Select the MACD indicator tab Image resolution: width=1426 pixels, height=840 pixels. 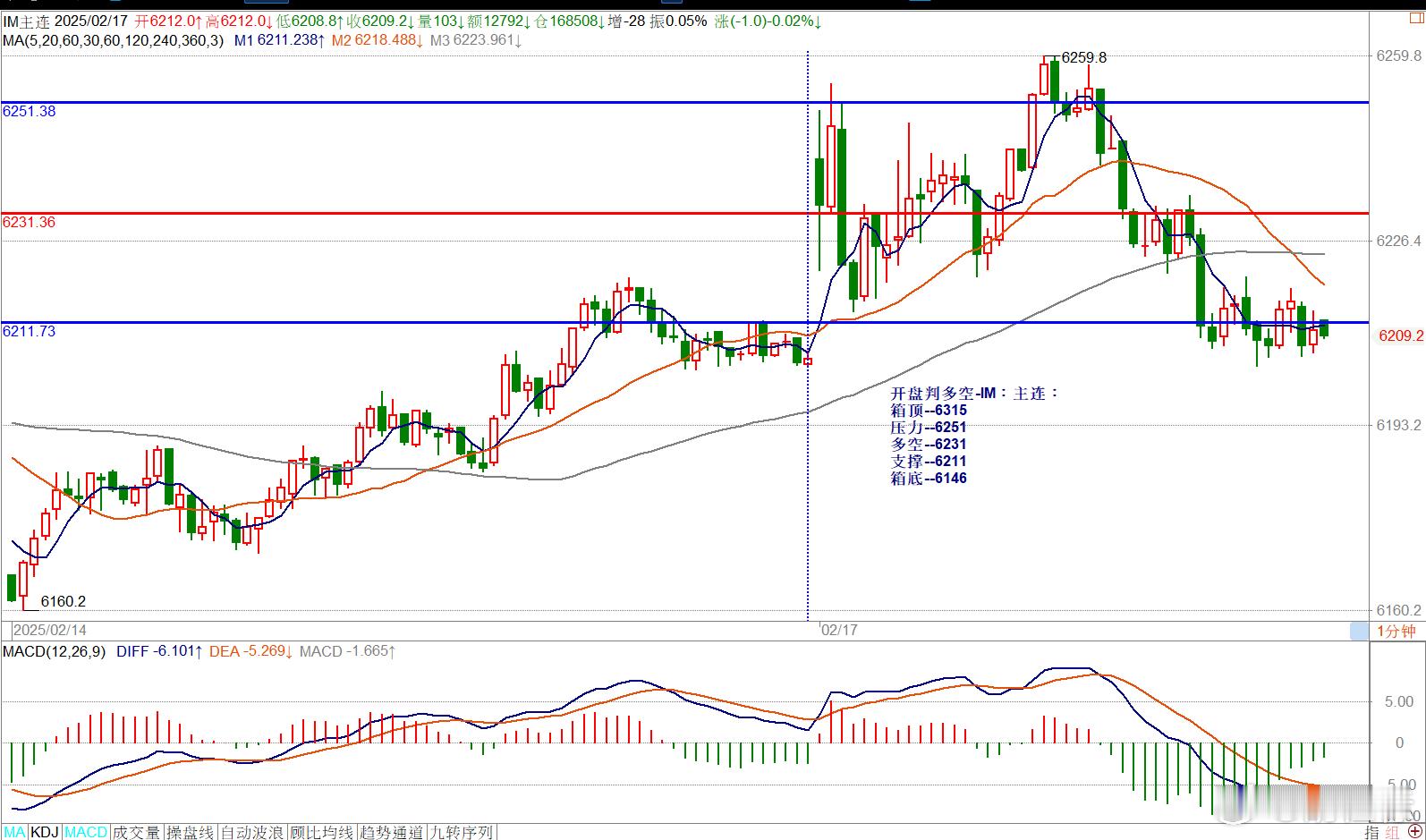click(86, 832)
